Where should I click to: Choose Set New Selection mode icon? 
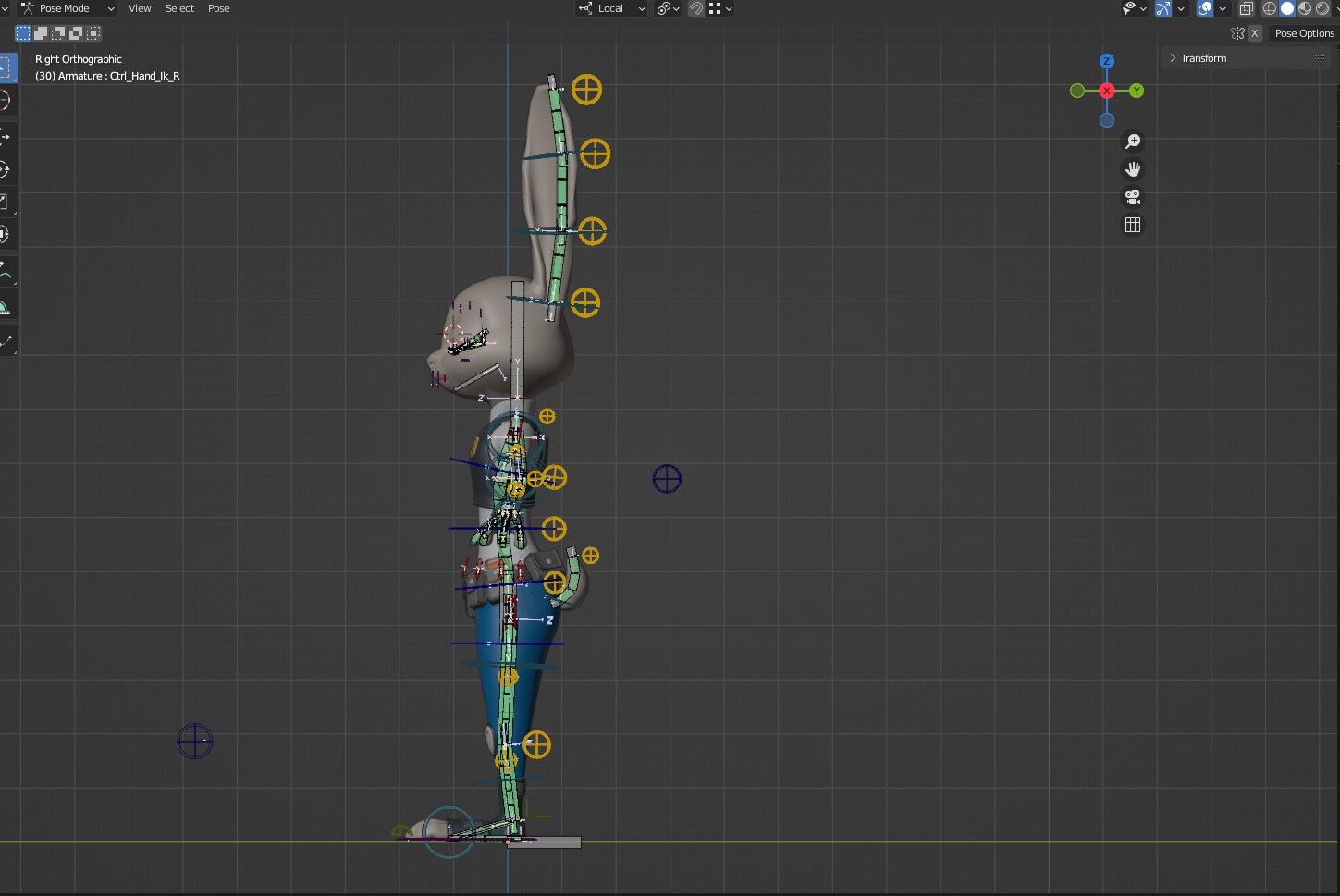[23, 33]
